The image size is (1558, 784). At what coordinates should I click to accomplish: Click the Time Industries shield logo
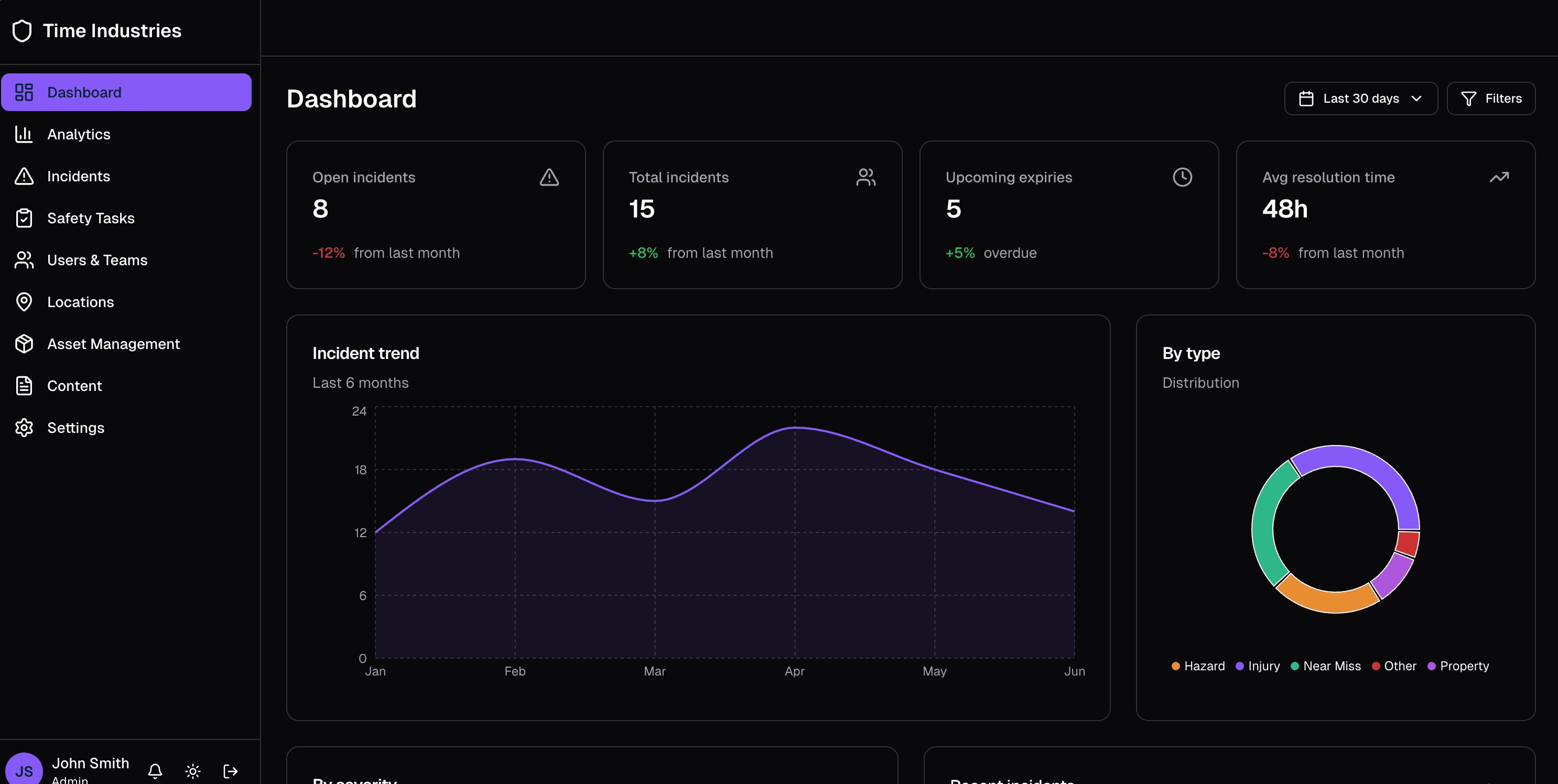point(23,30)
